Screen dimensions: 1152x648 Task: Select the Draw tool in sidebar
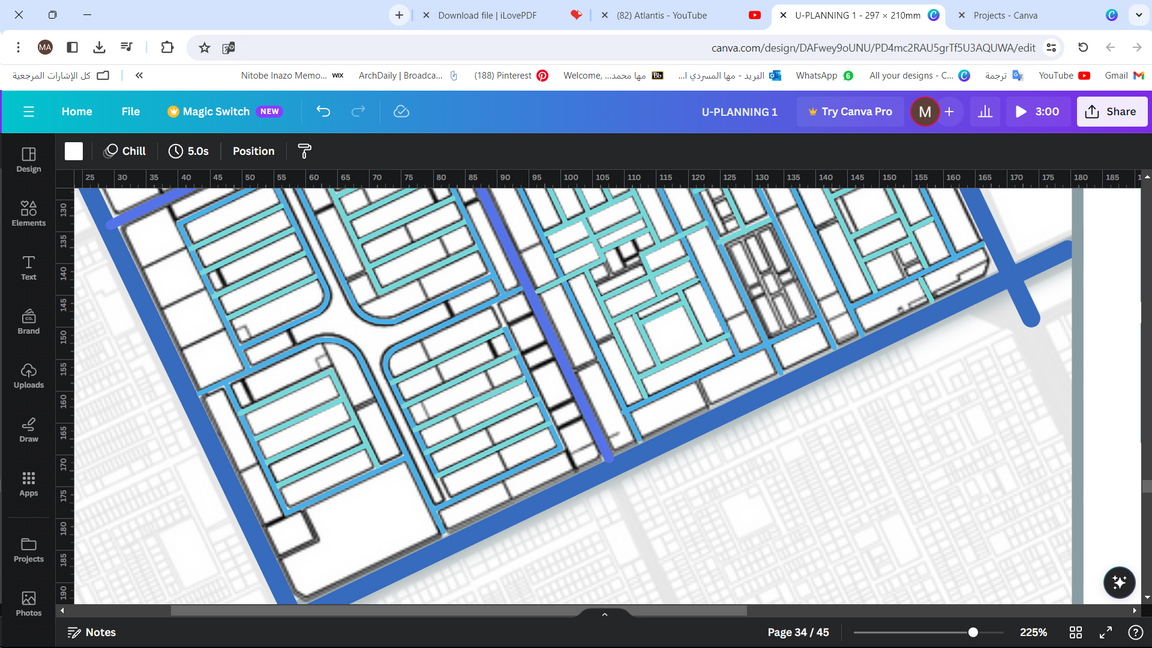(x=28, y=430)
